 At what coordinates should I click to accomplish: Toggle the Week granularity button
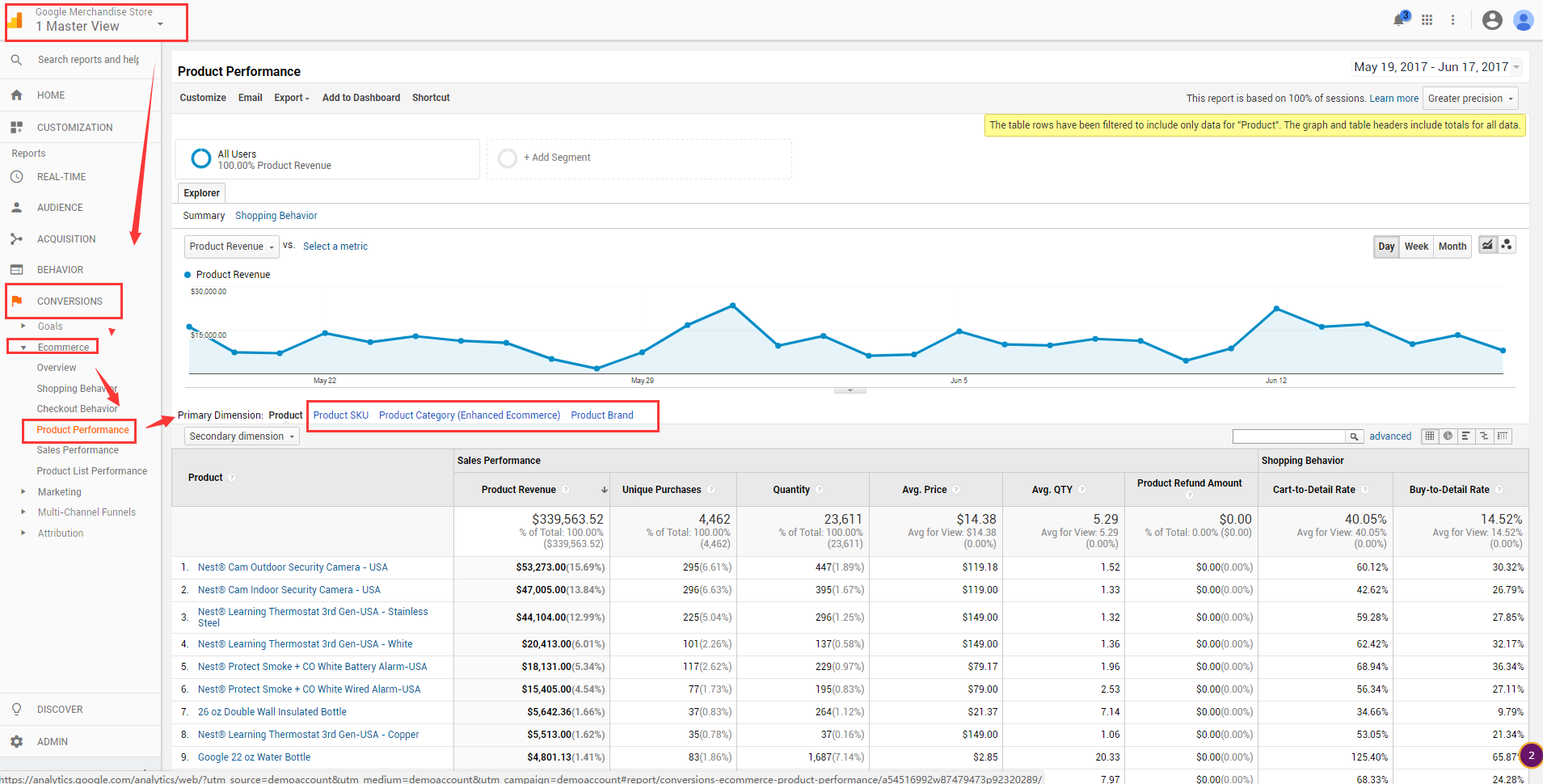point(1416,247)
